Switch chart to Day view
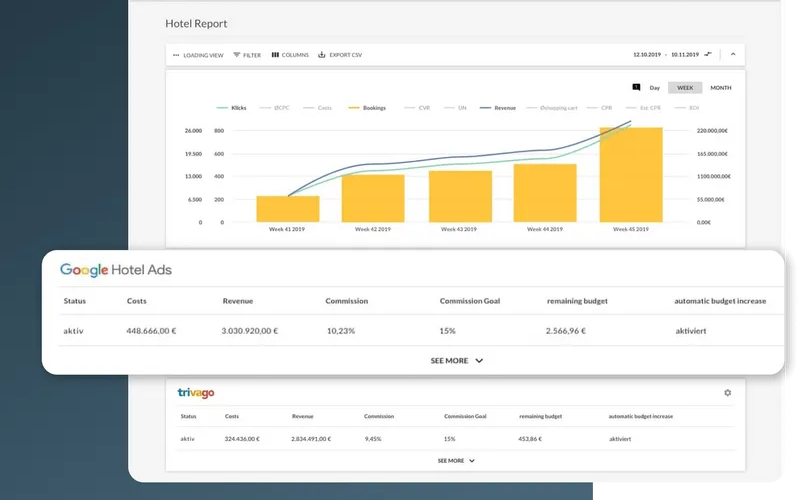Image resolution: width=800 pixels, height=500 pixels. [x=655, y=88]
